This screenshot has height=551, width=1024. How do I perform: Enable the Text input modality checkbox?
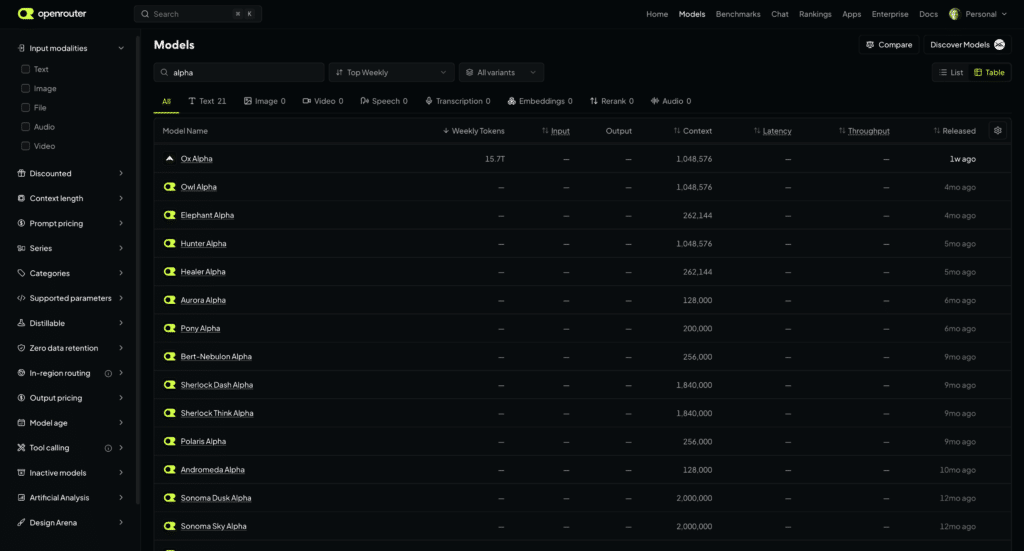pyautogui.click(x=25, y=69)
